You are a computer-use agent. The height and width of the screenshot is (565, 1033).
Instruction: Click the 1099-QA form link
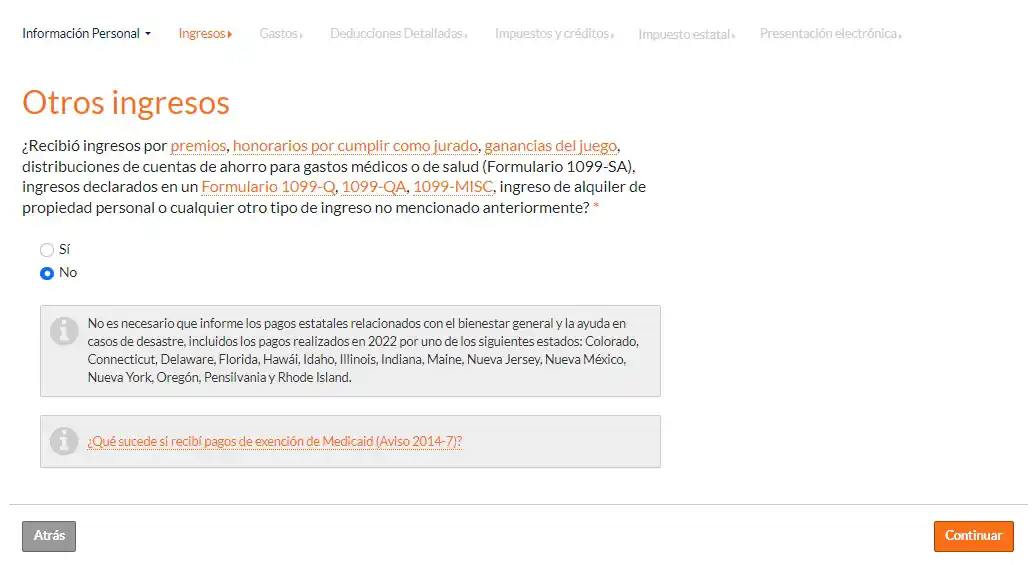[374, 187]
